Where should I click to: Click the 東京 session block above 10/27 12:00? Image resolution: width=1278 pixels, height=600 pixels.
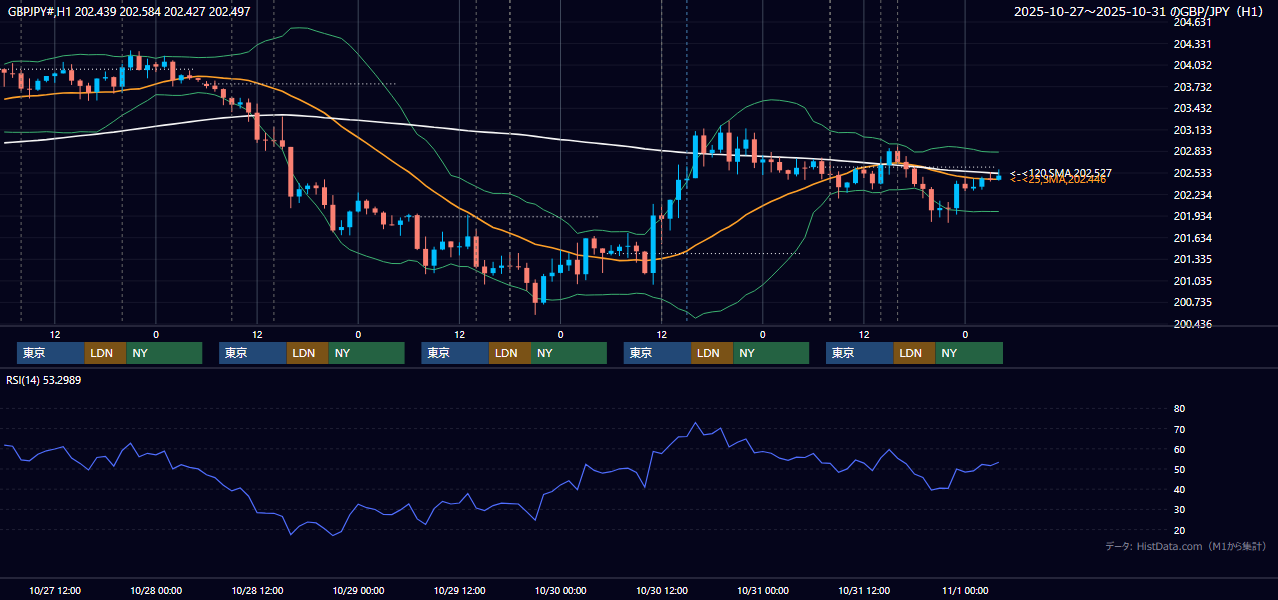tap(51, 353)
